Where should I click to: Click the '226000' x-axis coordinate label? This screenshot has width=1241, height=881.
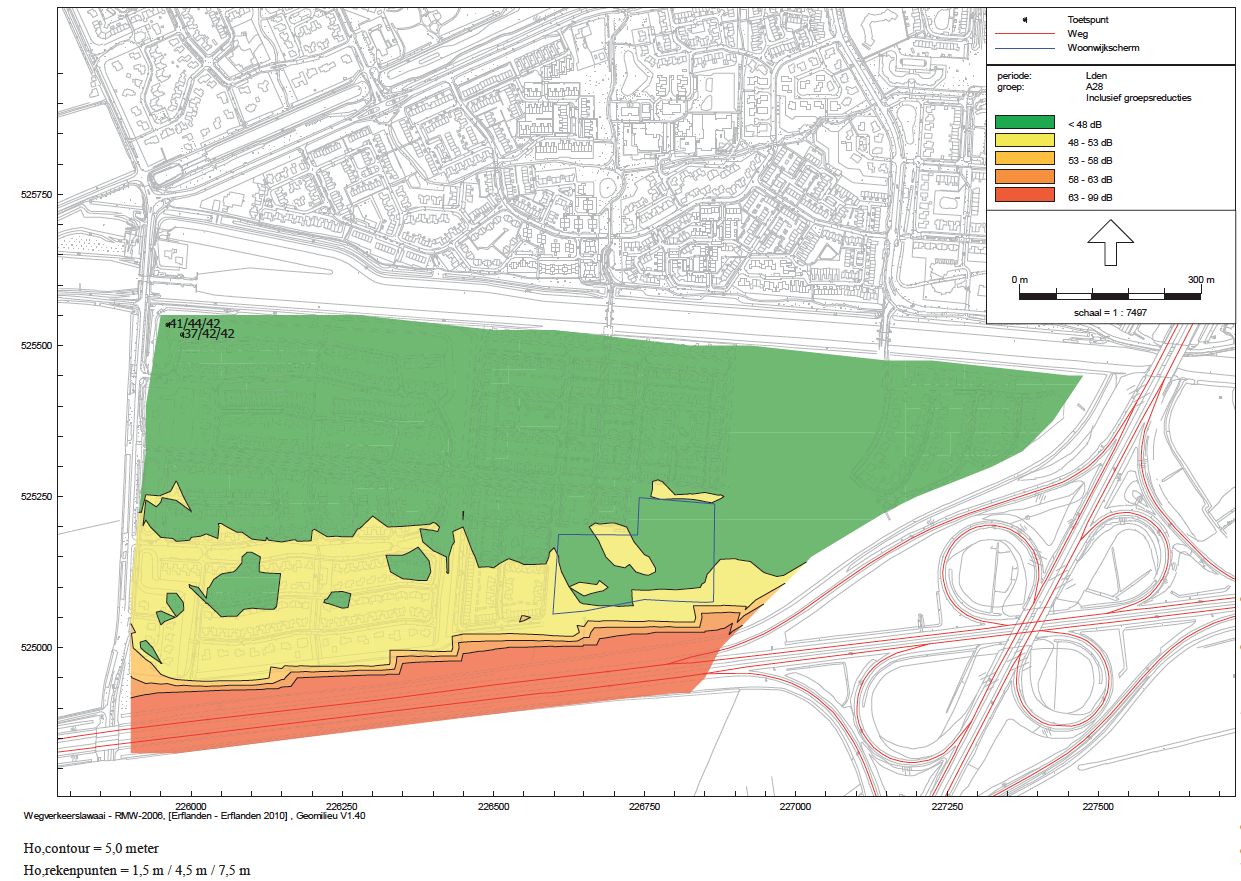(x=190, y=805)
